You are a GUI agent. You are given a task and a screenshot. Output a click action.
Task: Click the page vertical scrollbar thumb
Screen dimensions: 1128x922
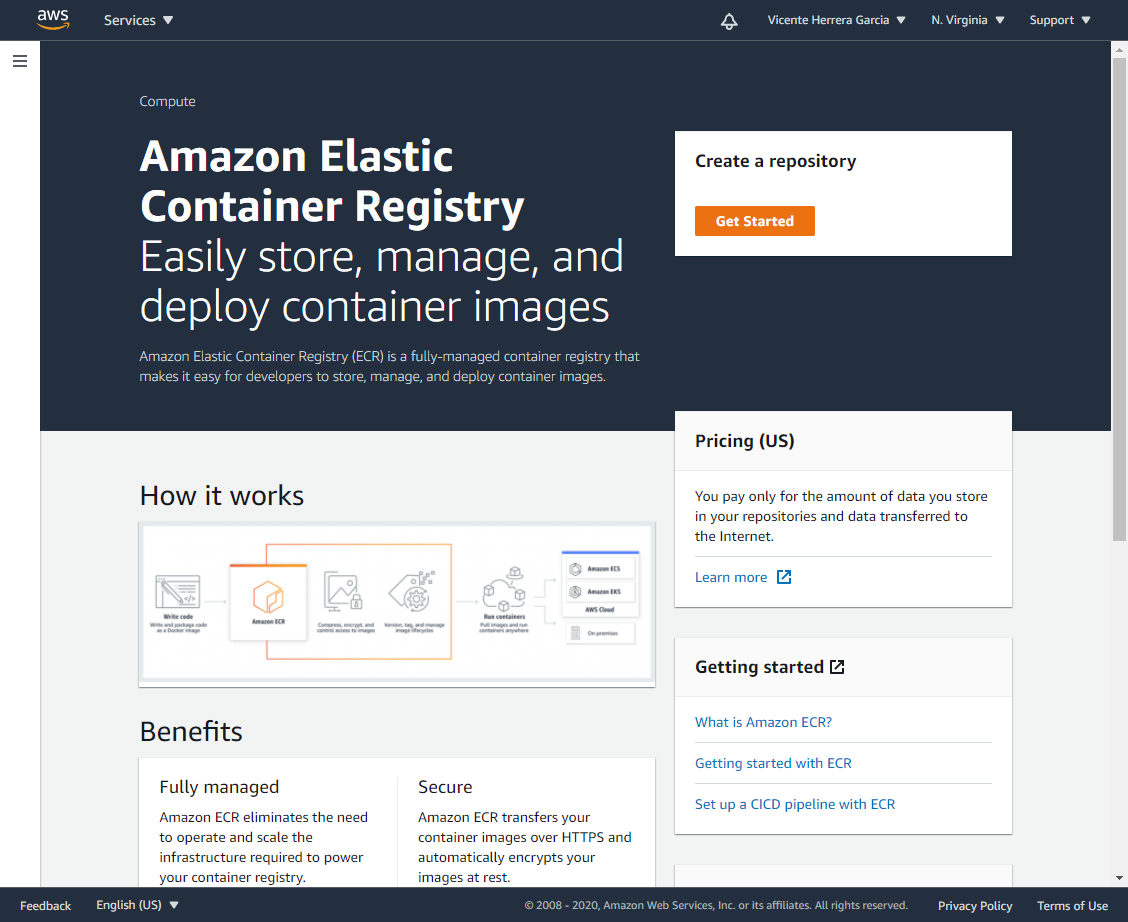[x=1119, y=298]
